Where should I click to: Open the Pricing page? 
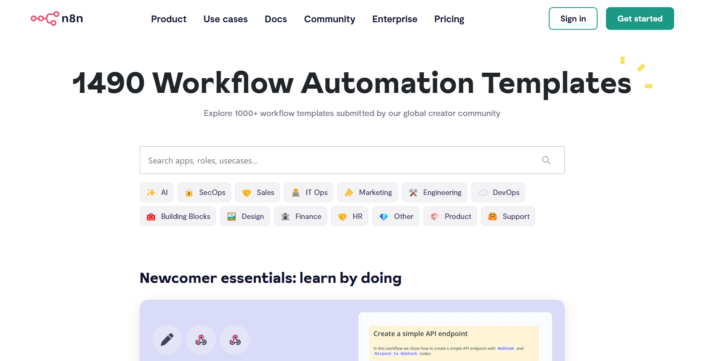click(449, 19)
